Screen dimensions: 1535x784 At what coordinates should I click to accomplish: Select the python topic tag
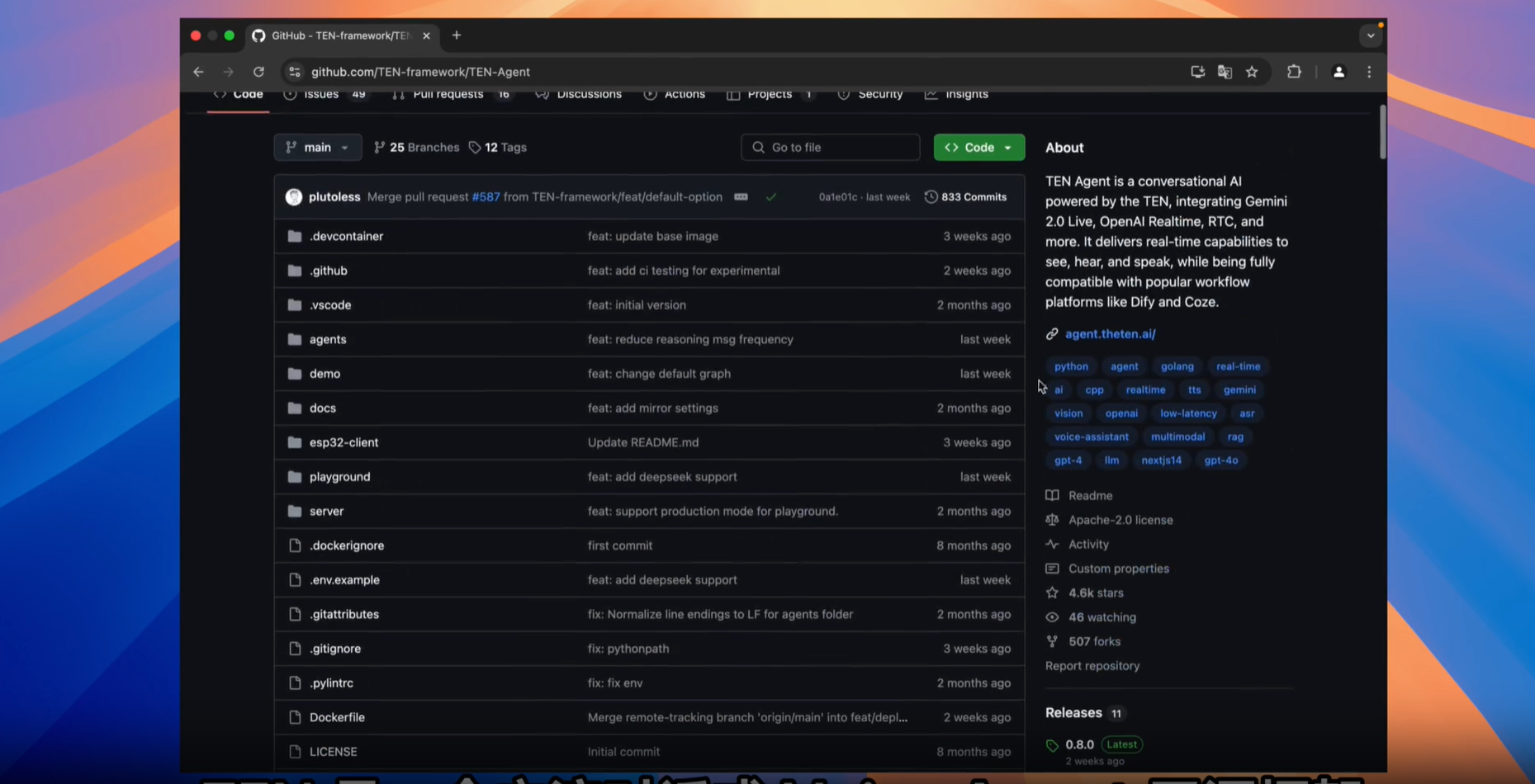pyautogui.click(x=1071, y=366)
